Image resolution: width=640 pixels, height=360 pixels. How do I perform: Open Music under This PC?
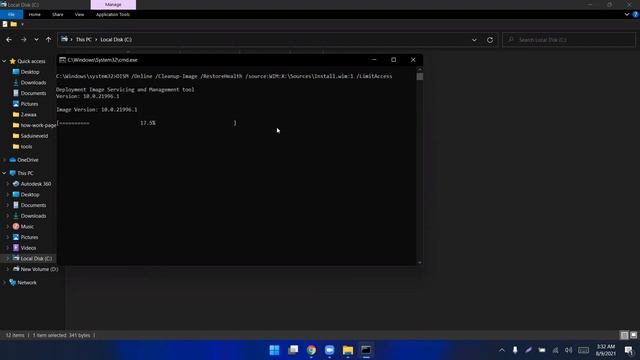pyautogui.click(x=27, y=227)
